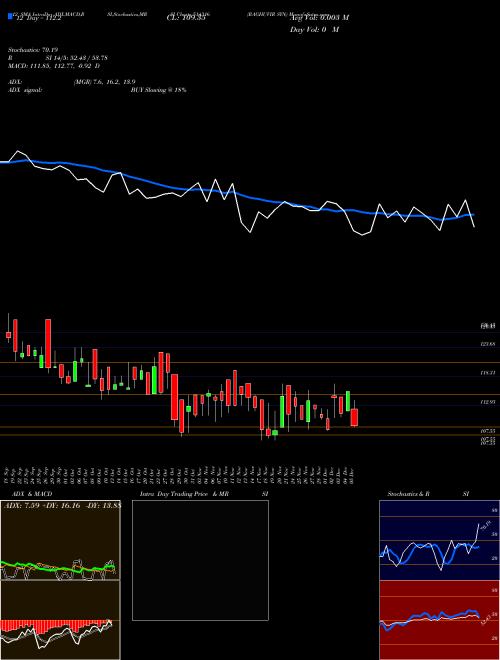Click the blue SMA line's right end
This screenshot has height=660, width=500.
pyautogui.click(x=473, y=215)
